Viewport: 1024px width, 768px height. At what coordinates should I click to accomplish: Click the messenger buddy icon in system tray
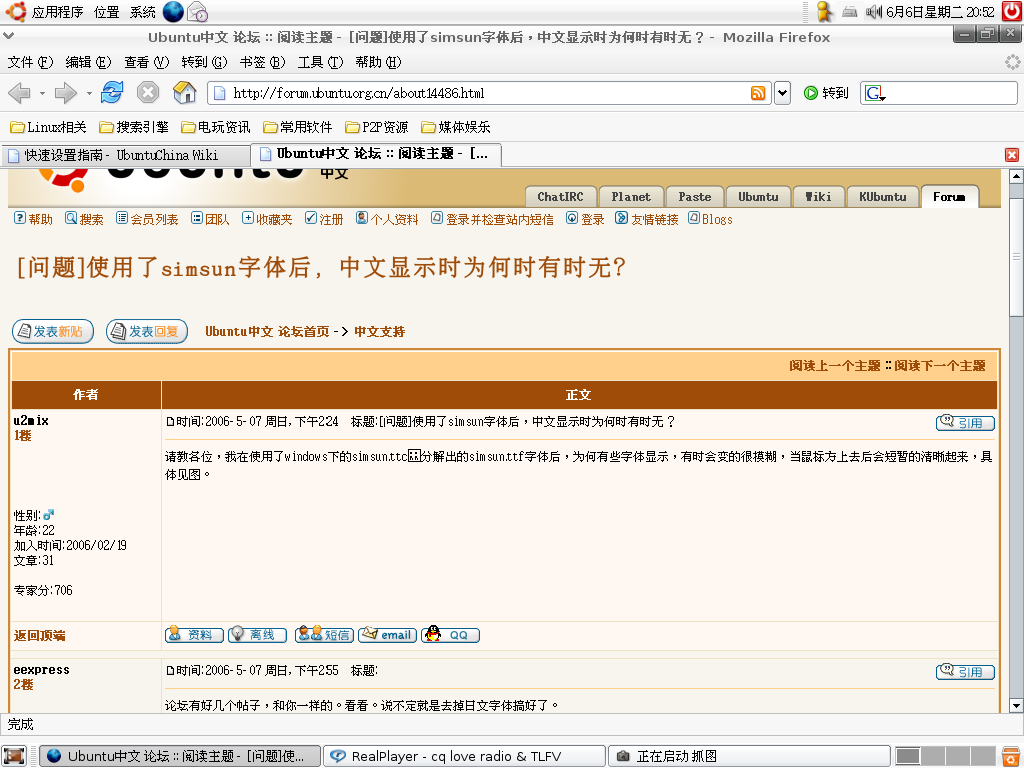[x=825, y=12]
